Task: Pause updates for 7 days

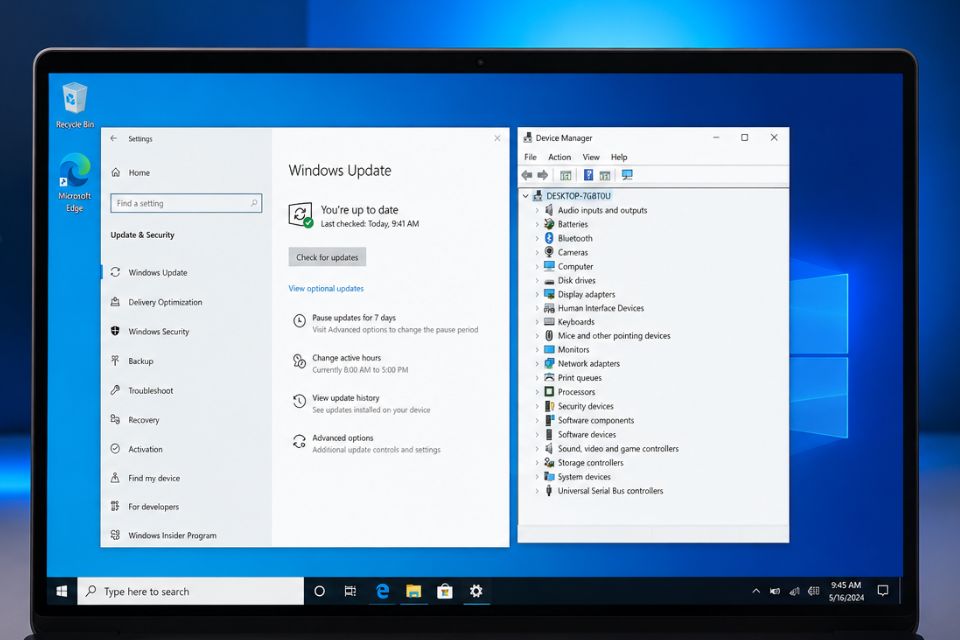Action: click(354, 318)
